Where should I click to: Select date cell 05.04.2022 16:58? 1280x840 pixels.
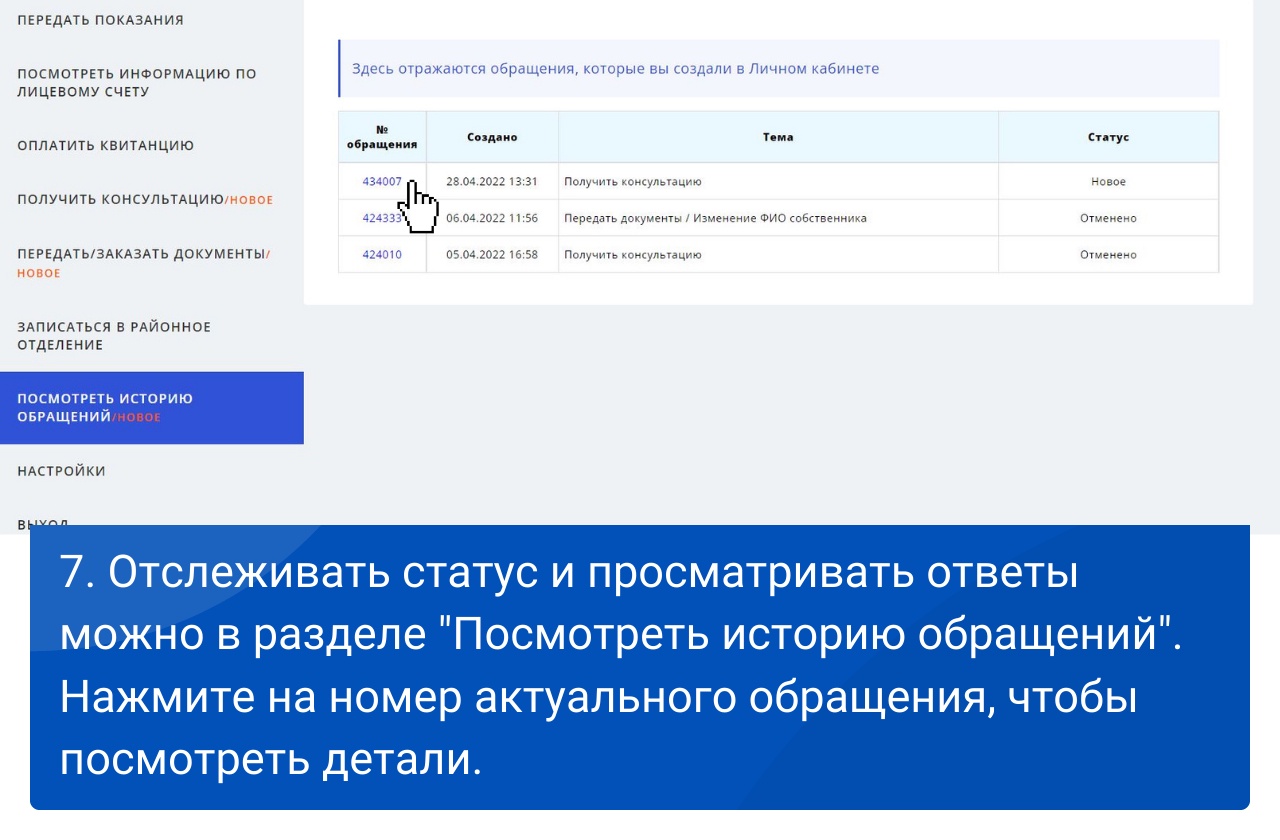coord(492,254)
